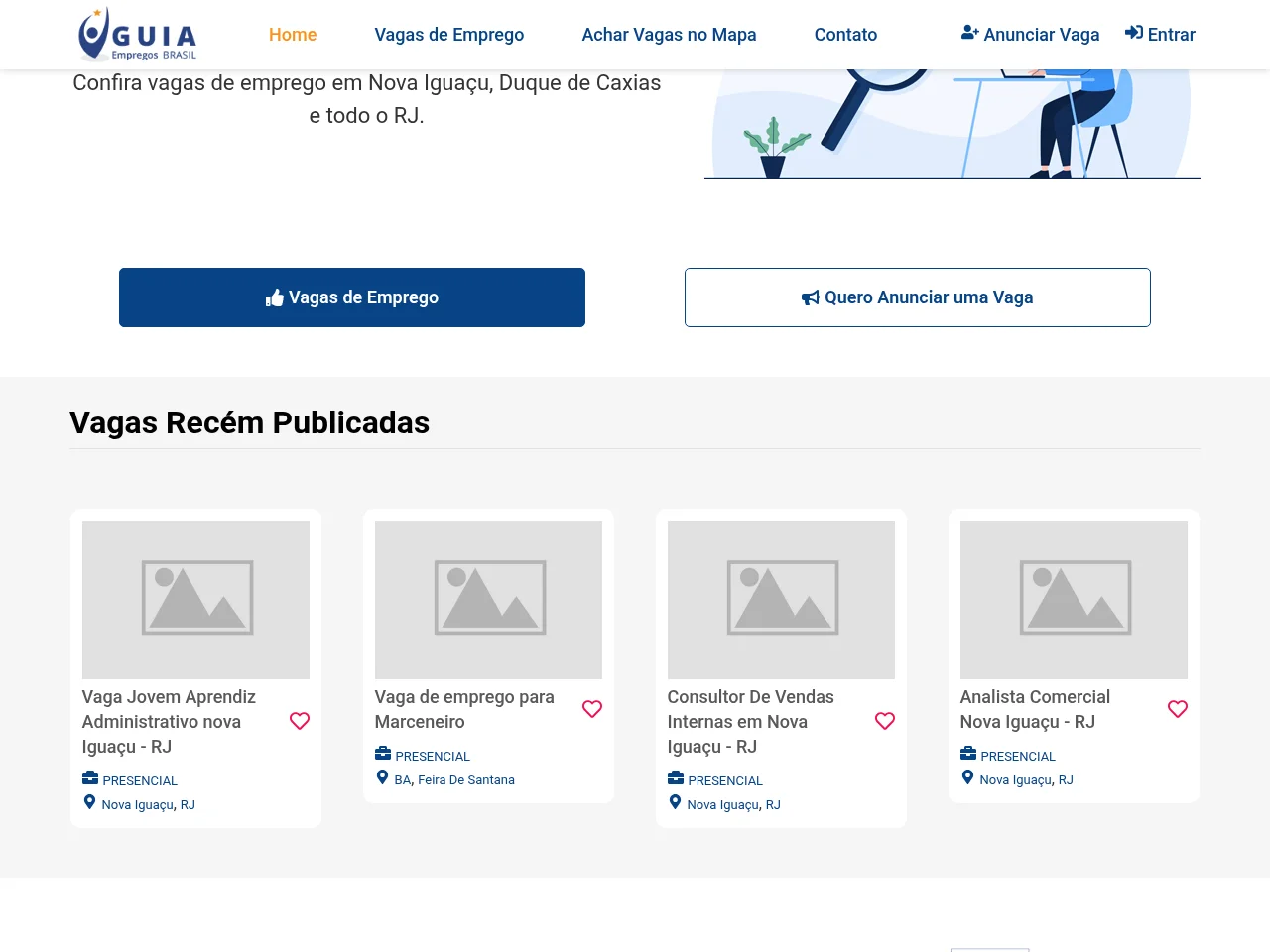
Task: Click PRESENCIAL label on Marceneiro card
Action: pos(433,757)
